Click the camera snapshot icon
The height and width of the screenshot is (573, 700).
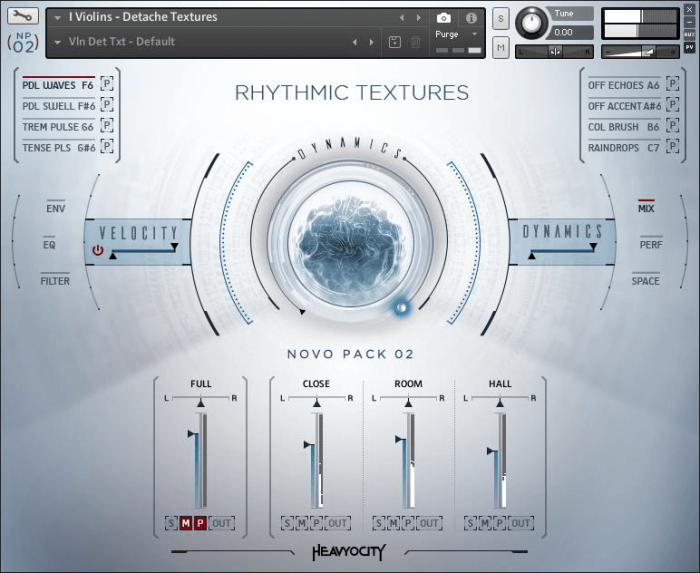coord(443,18)
